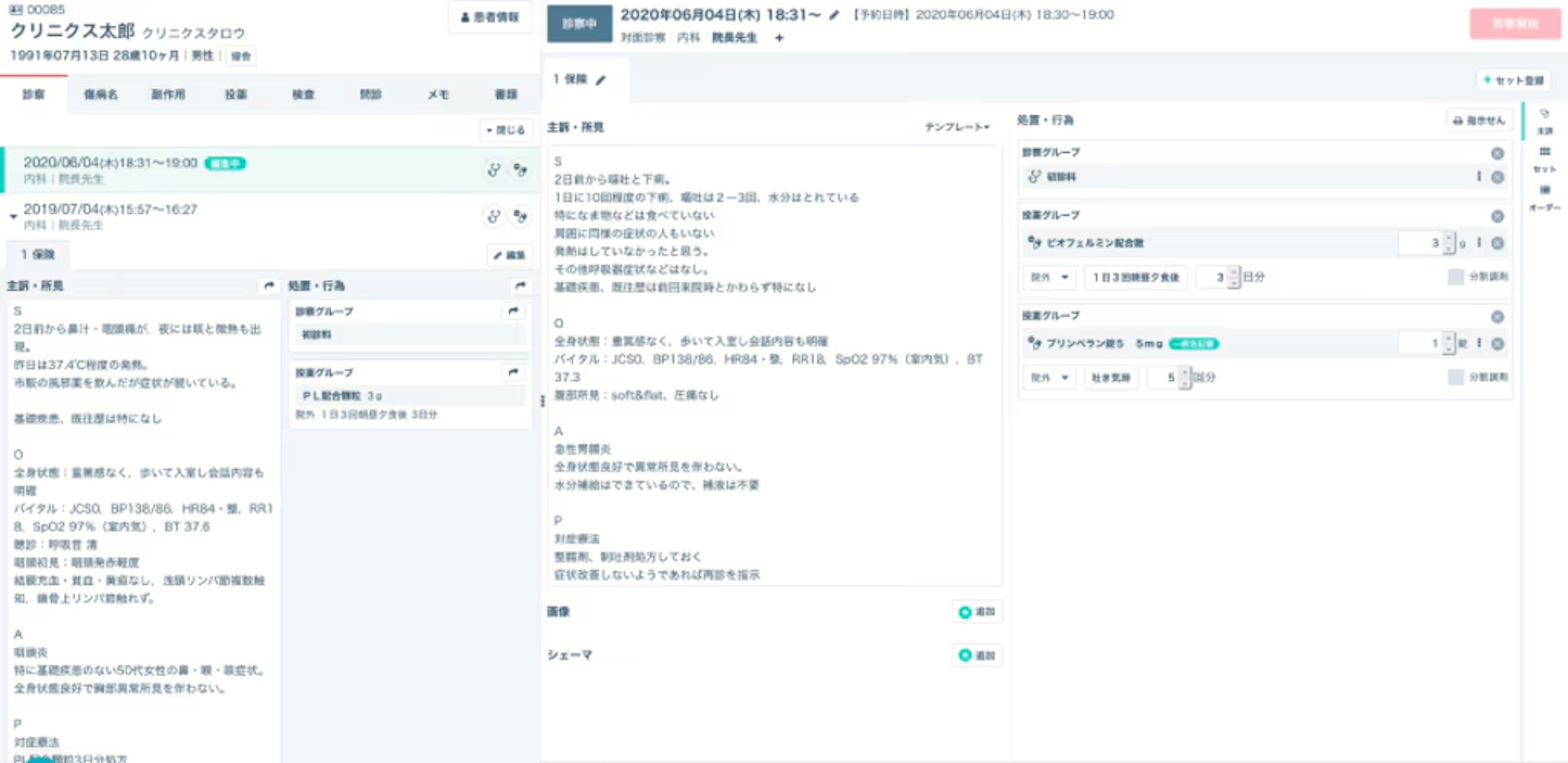1568x763 pixels.
Task: Remove プリンペラン錠5 with its X icon
Action: point(1497,344)
